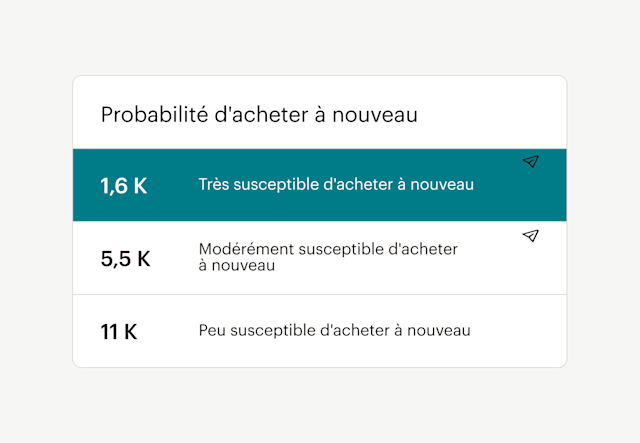This screenshot has width=640, height=443.
Task: Click the 1,6 K count
Action: pyautogui.click(x=124, y=186)
